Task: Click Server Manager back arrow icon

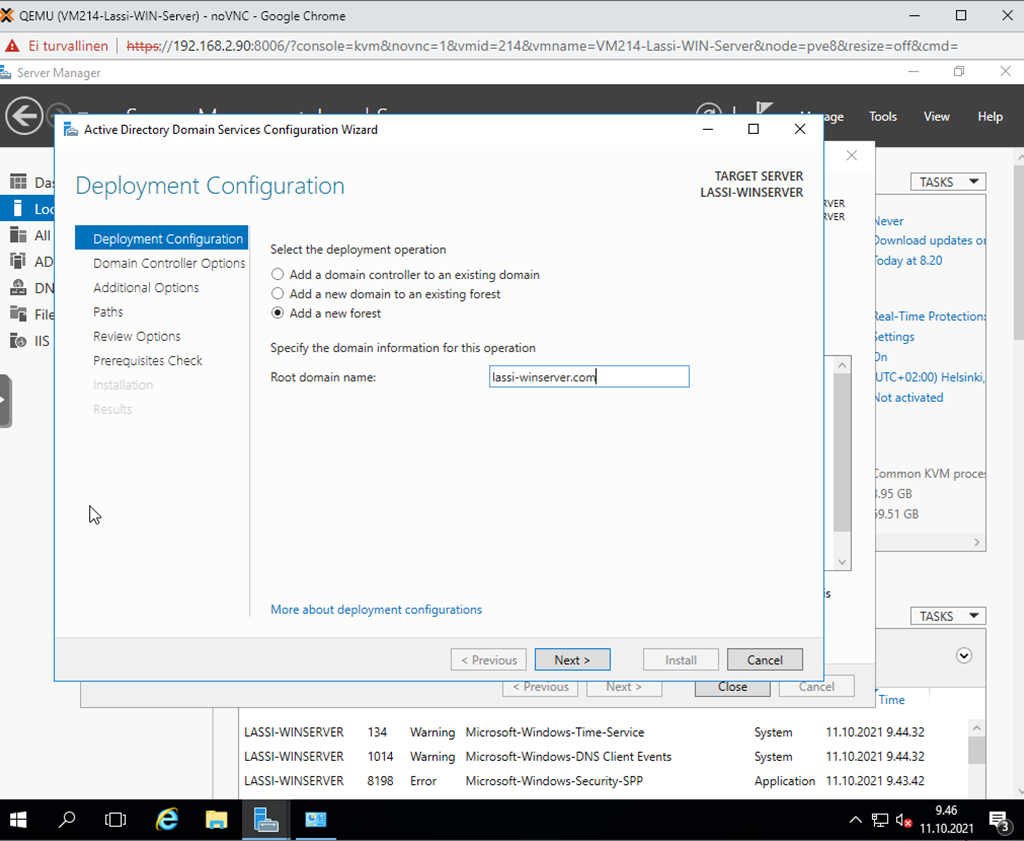Action: tap(24, 116)
